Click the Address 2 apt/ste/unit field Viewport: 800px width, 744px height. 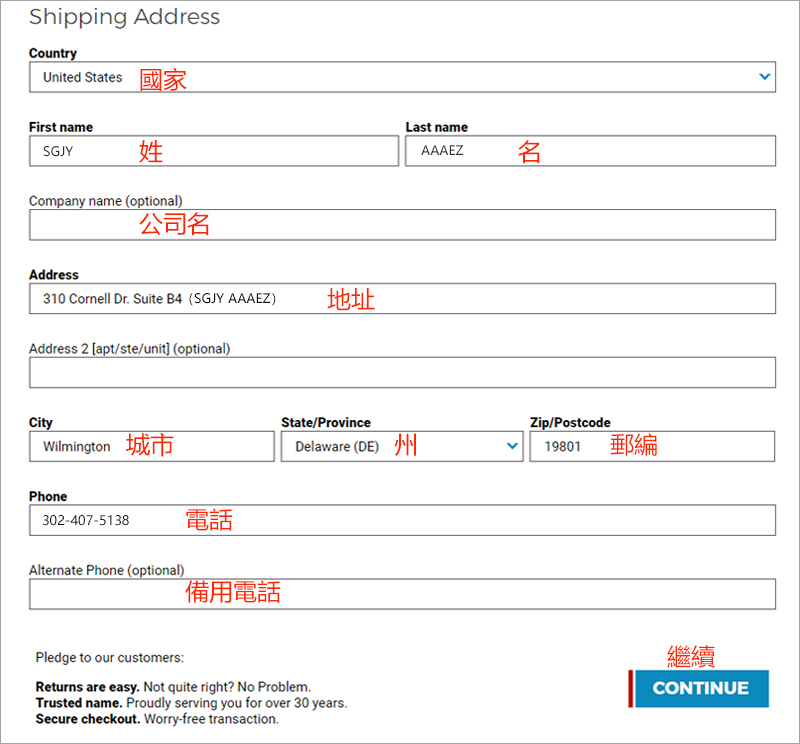click(x=402, y=373)
